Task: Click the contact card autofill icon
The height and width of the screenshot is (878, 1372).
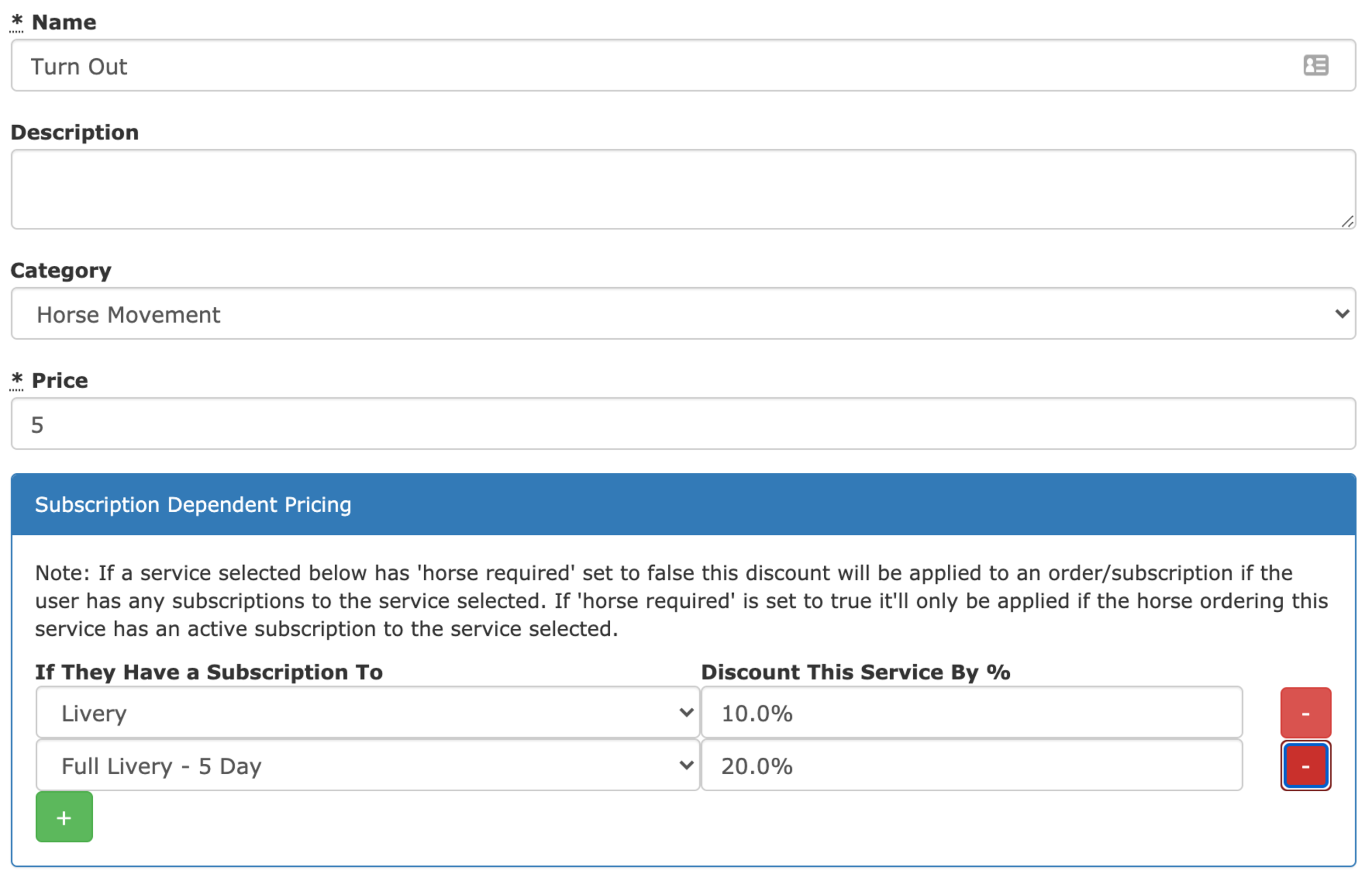Action: tap(1315, 65)
